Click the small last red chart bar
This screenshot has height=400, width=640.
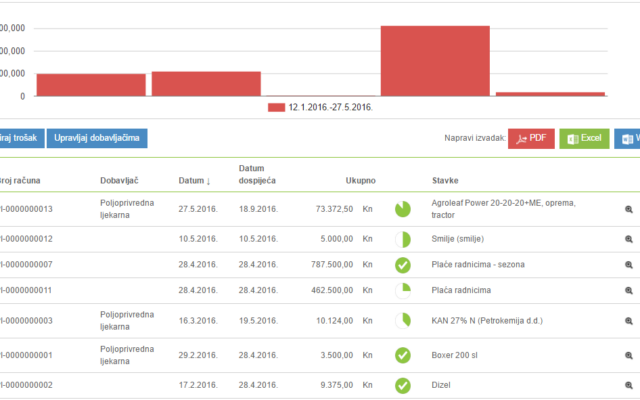pos(550,94)
